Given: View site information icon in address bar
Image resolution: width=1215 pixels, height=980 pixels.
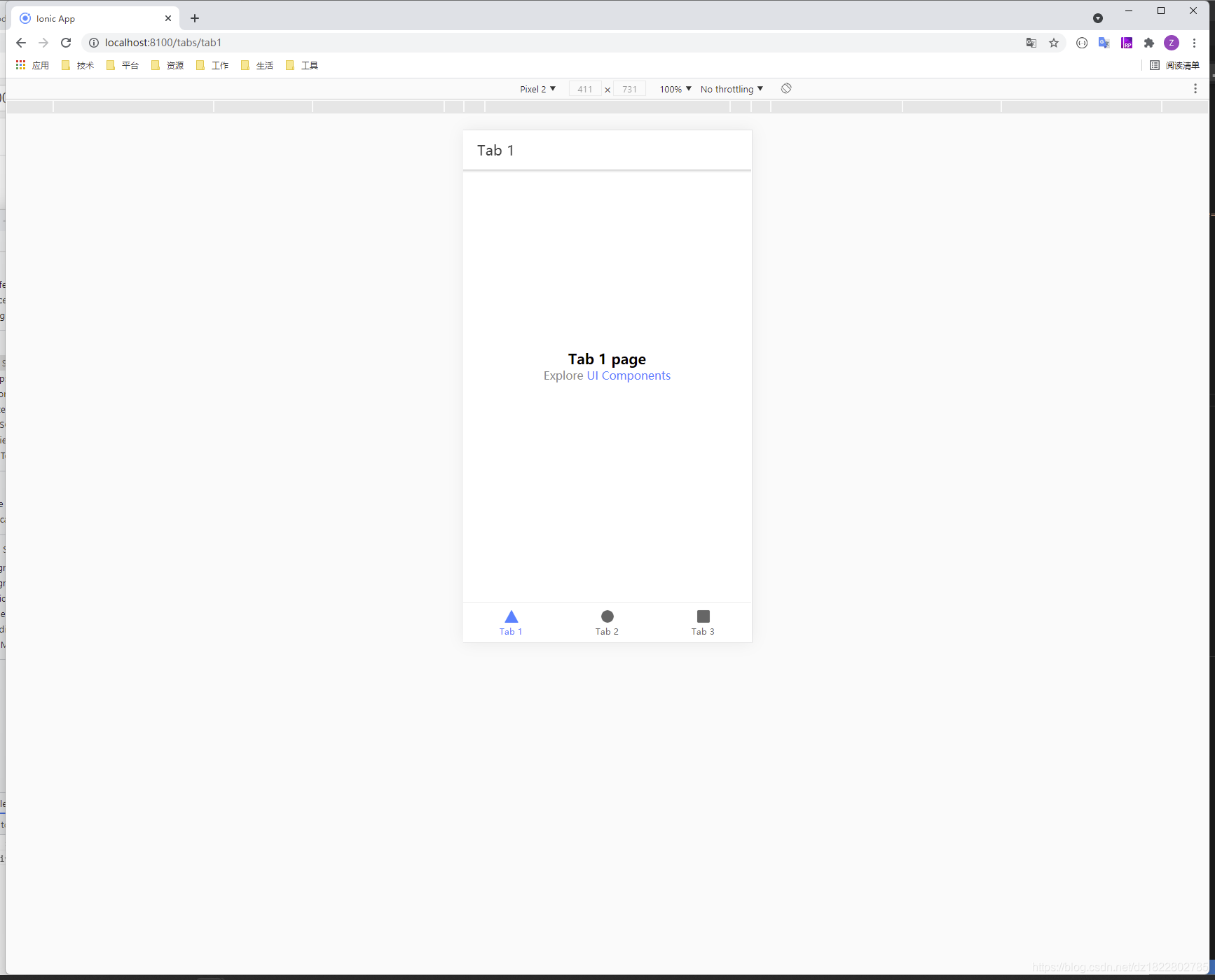Looking at the screenshot, I should [94, 43].
